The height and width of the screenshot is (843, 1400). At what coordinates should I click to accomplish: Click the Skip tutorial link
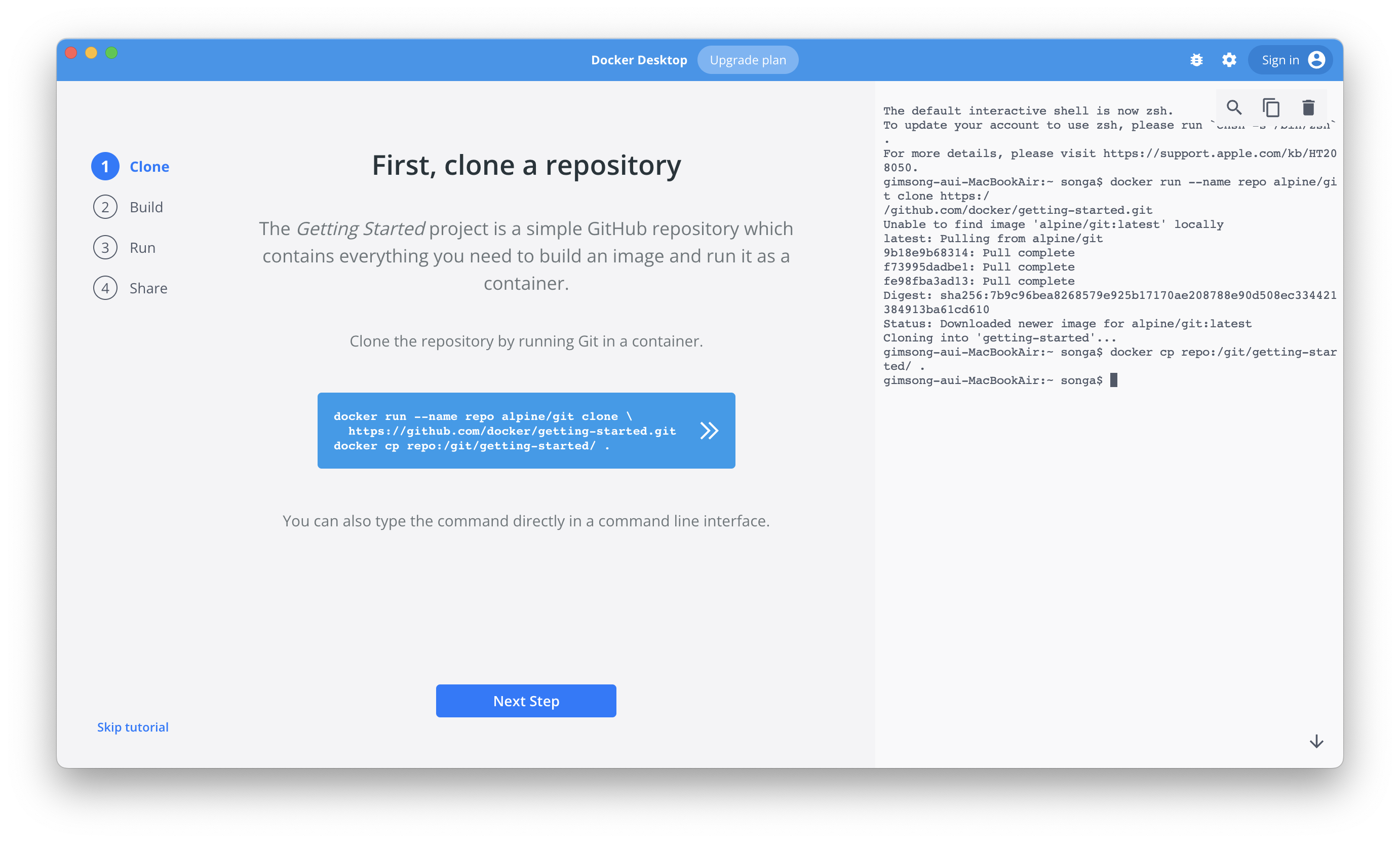click(133, 727)
